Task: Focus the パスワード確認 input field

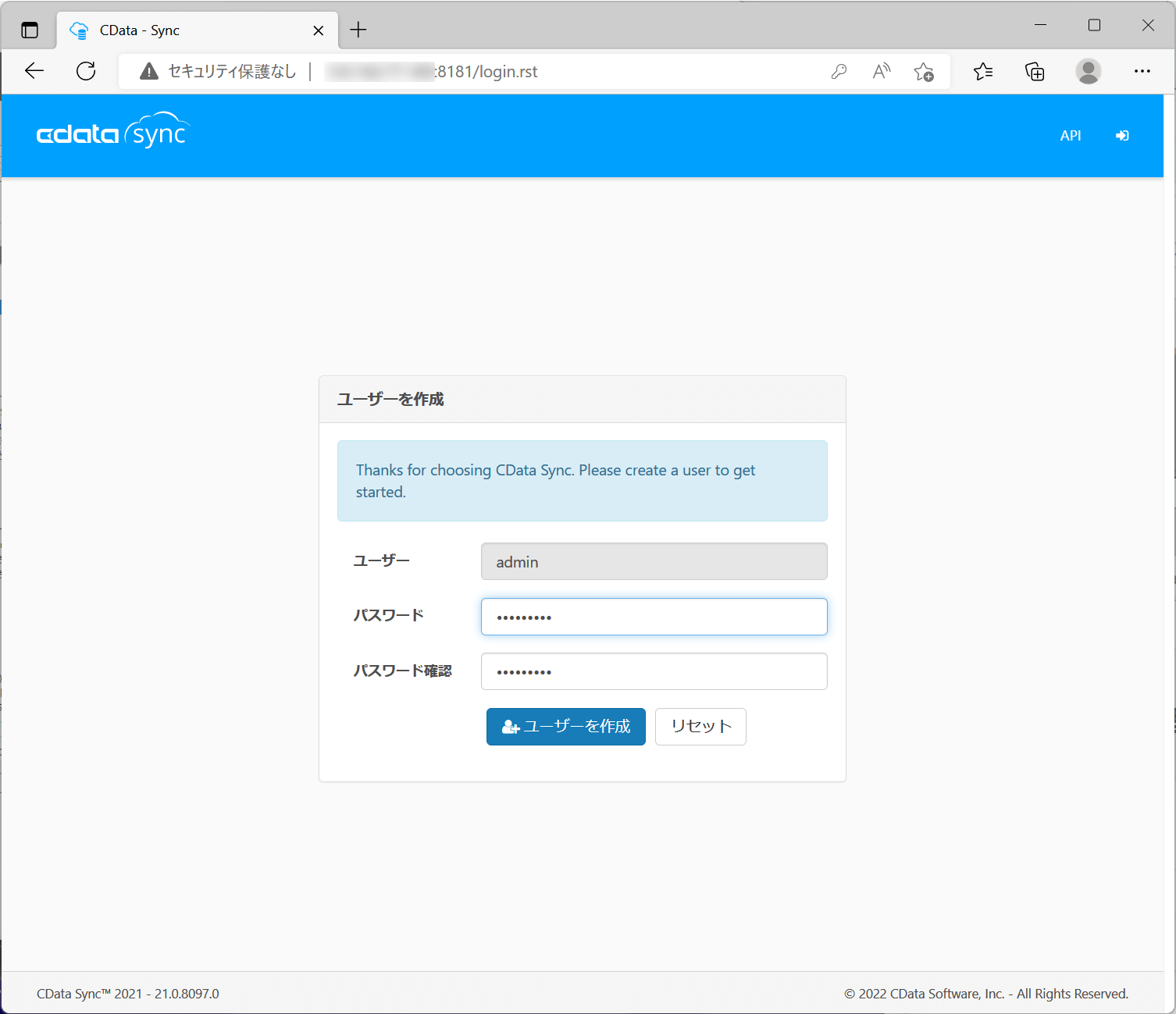Action: [x=654, y=671]
